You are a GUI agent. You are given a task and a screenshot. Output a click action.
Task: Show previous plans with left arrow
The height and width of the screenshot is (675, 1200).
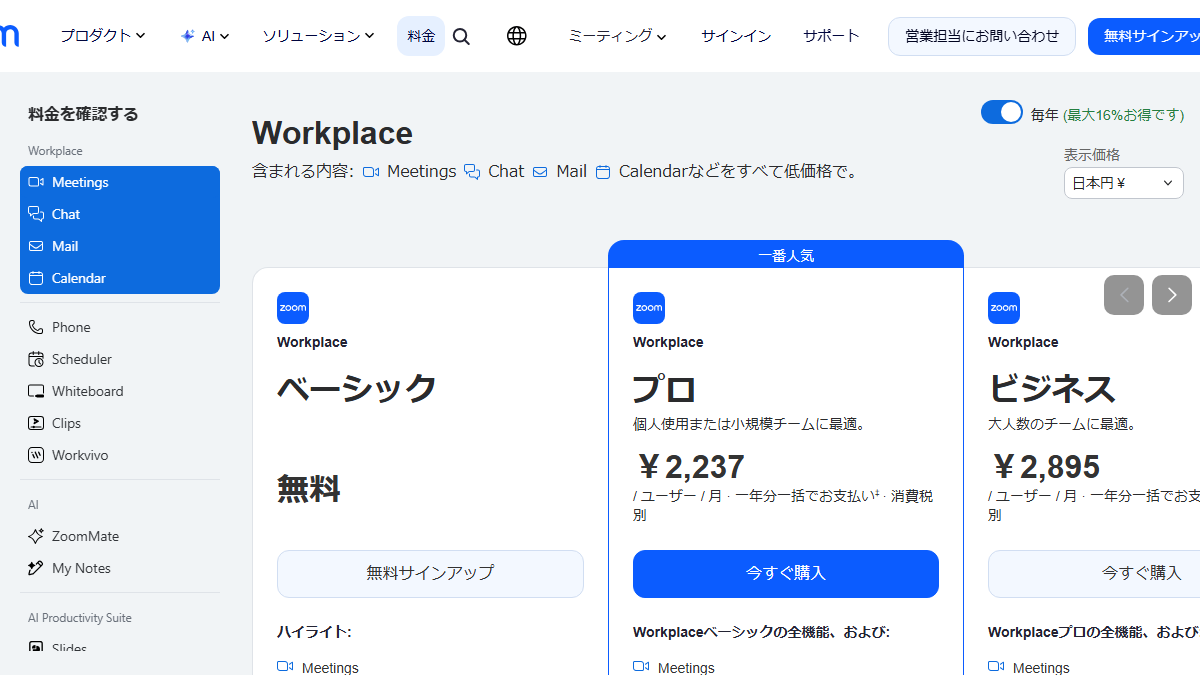tap(1124, 295)
